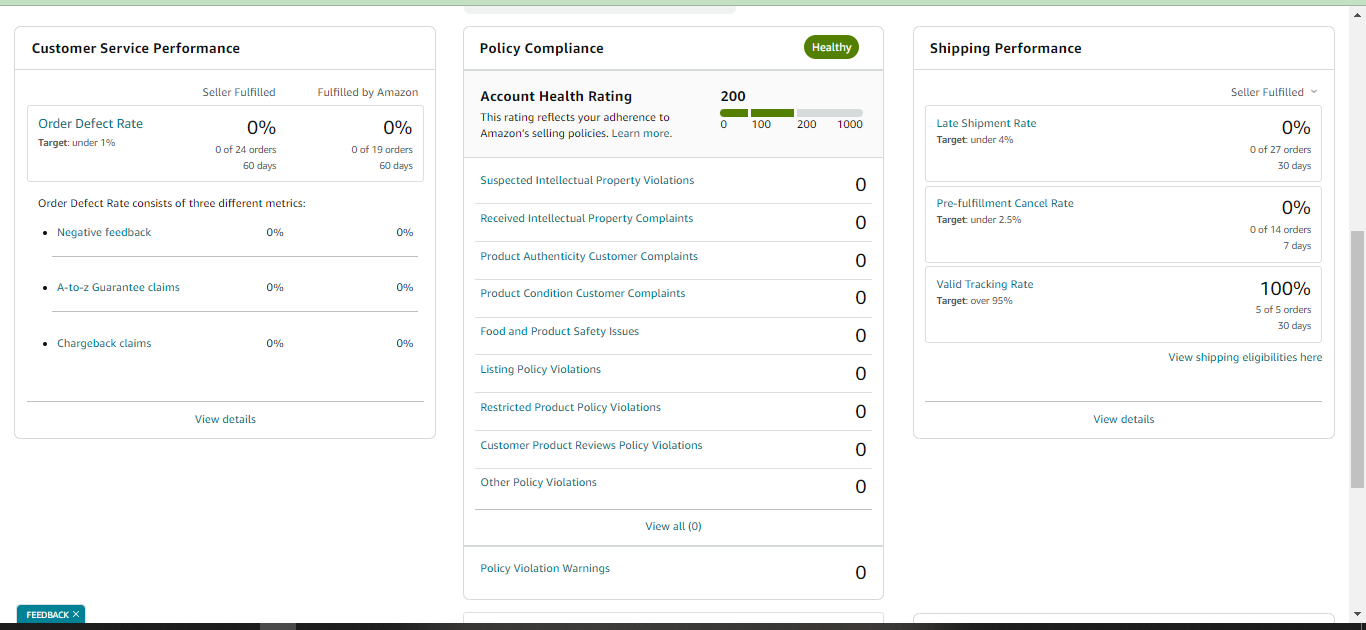Viewport: 1366px width, 630px height.
Task: Open Product Authenticity Customer Complaints
Action: click(589, 256)
